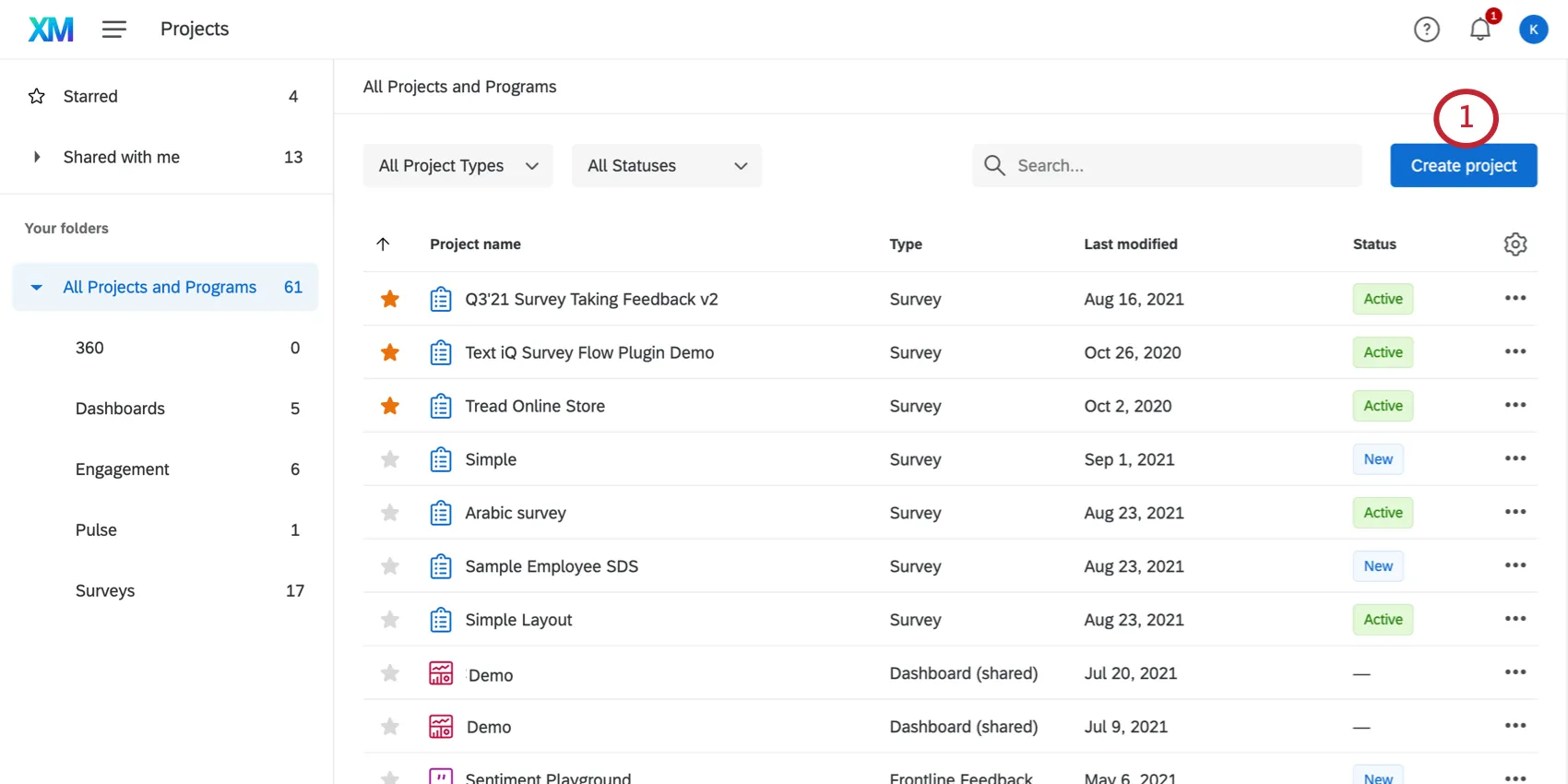The height and width of the screenshot is (784, 1568).
Task: Open the All Project Types dropdown
Action: (457, 166)
